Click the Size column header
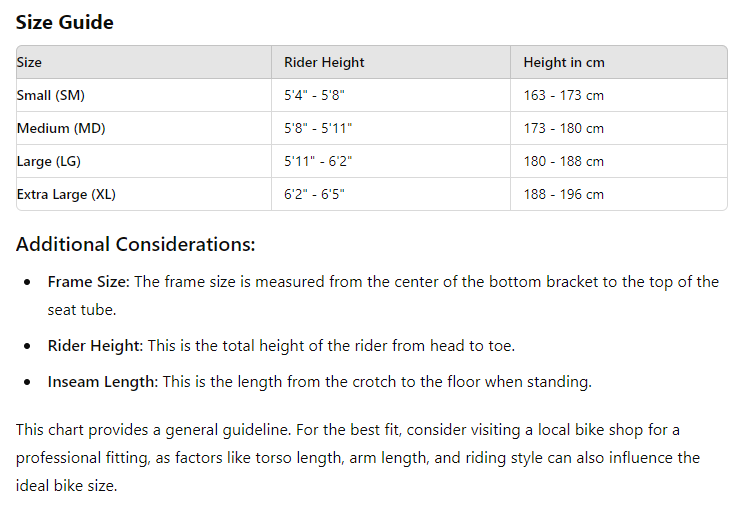This screenshot has width=752, height=505. [x=30, y=62]
